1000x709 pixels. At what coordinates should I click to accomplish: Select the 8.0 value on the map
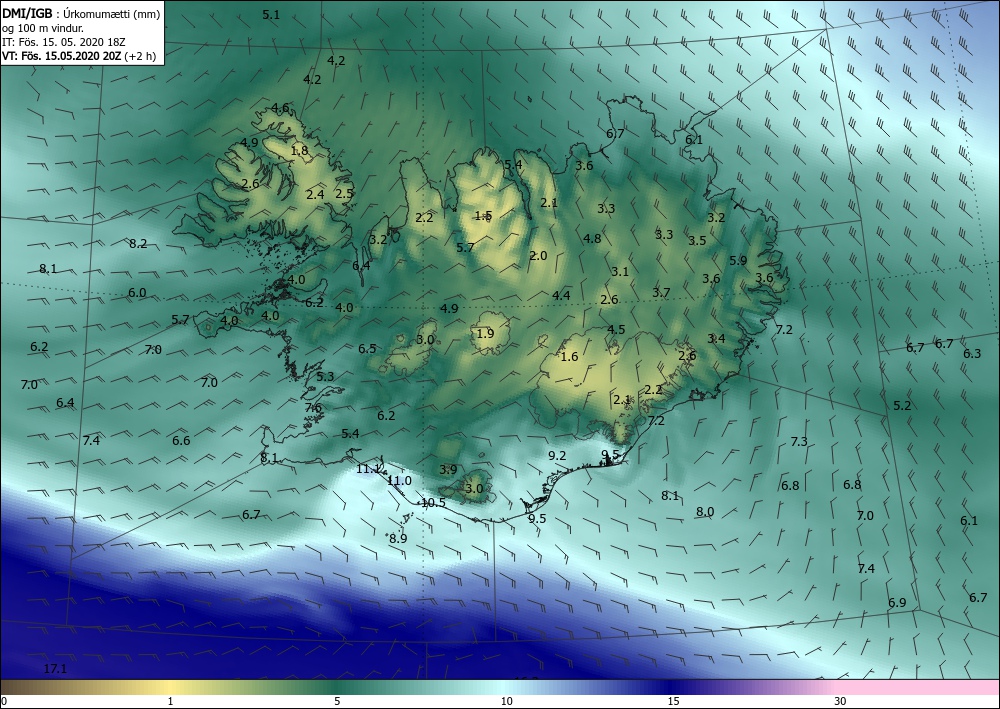coord(705,511)
